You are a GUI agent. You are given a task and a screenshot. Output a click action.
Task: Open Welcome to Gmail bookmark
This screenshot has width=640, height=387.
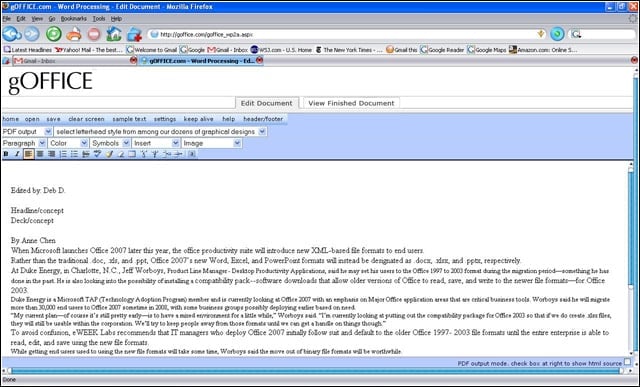point(151,49)
